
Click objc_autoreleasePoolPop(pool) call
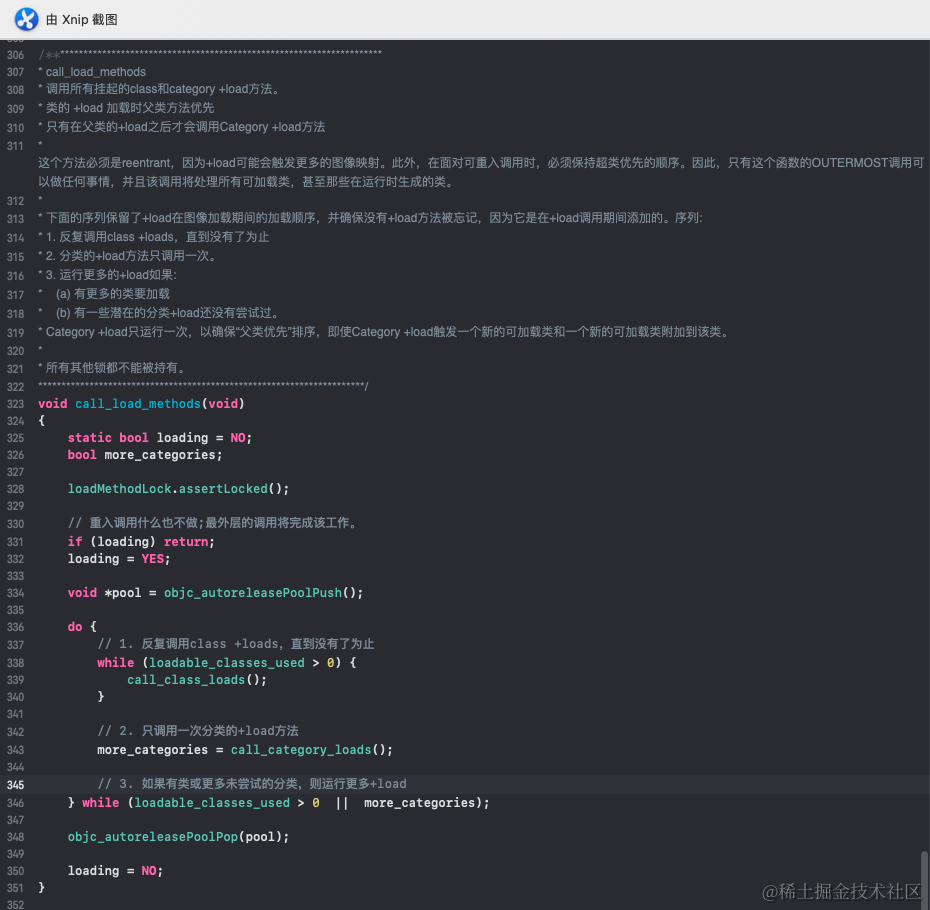(178, 836)
